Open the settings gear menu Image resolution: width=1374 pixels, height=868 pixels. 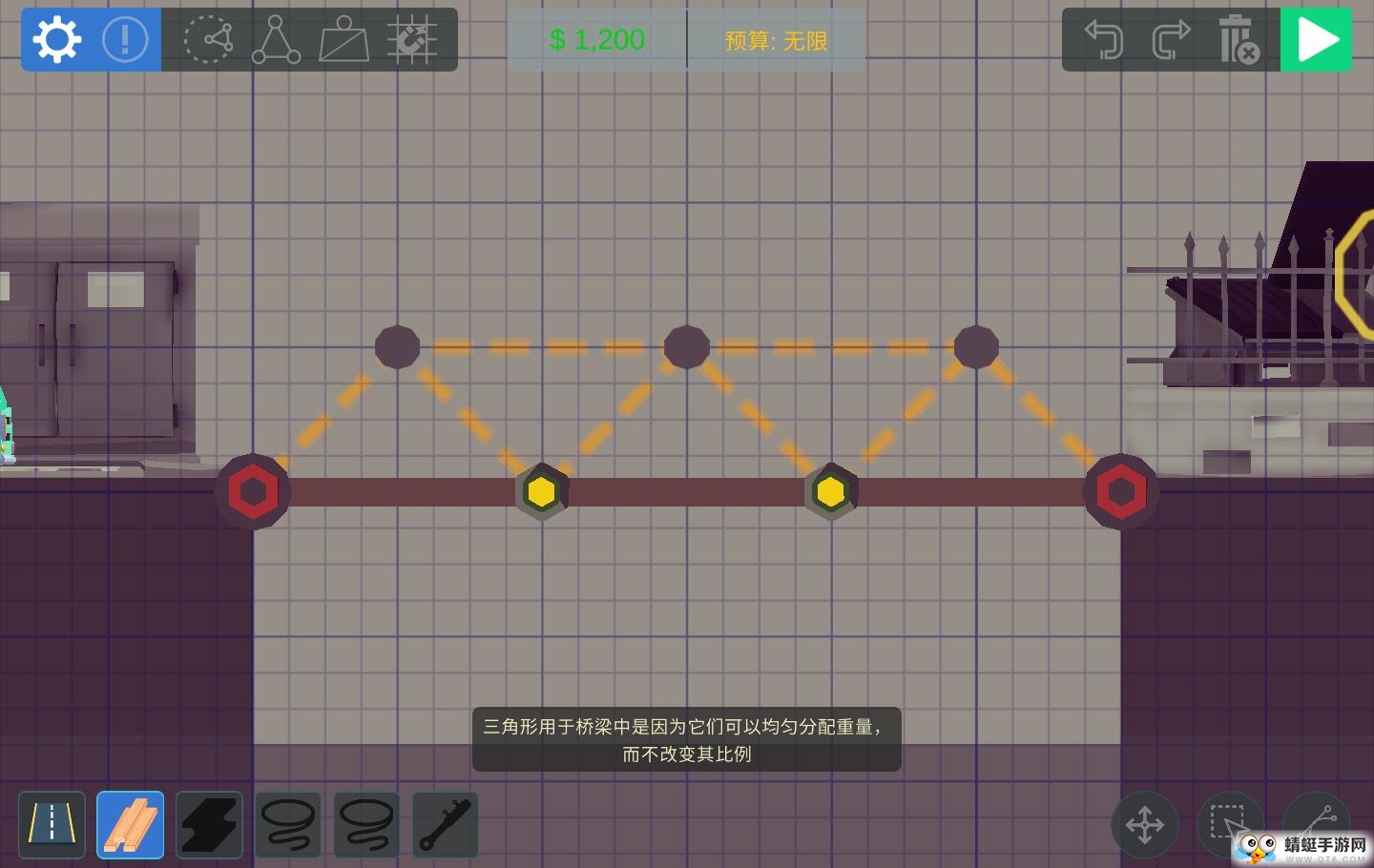tap(56, 40)
